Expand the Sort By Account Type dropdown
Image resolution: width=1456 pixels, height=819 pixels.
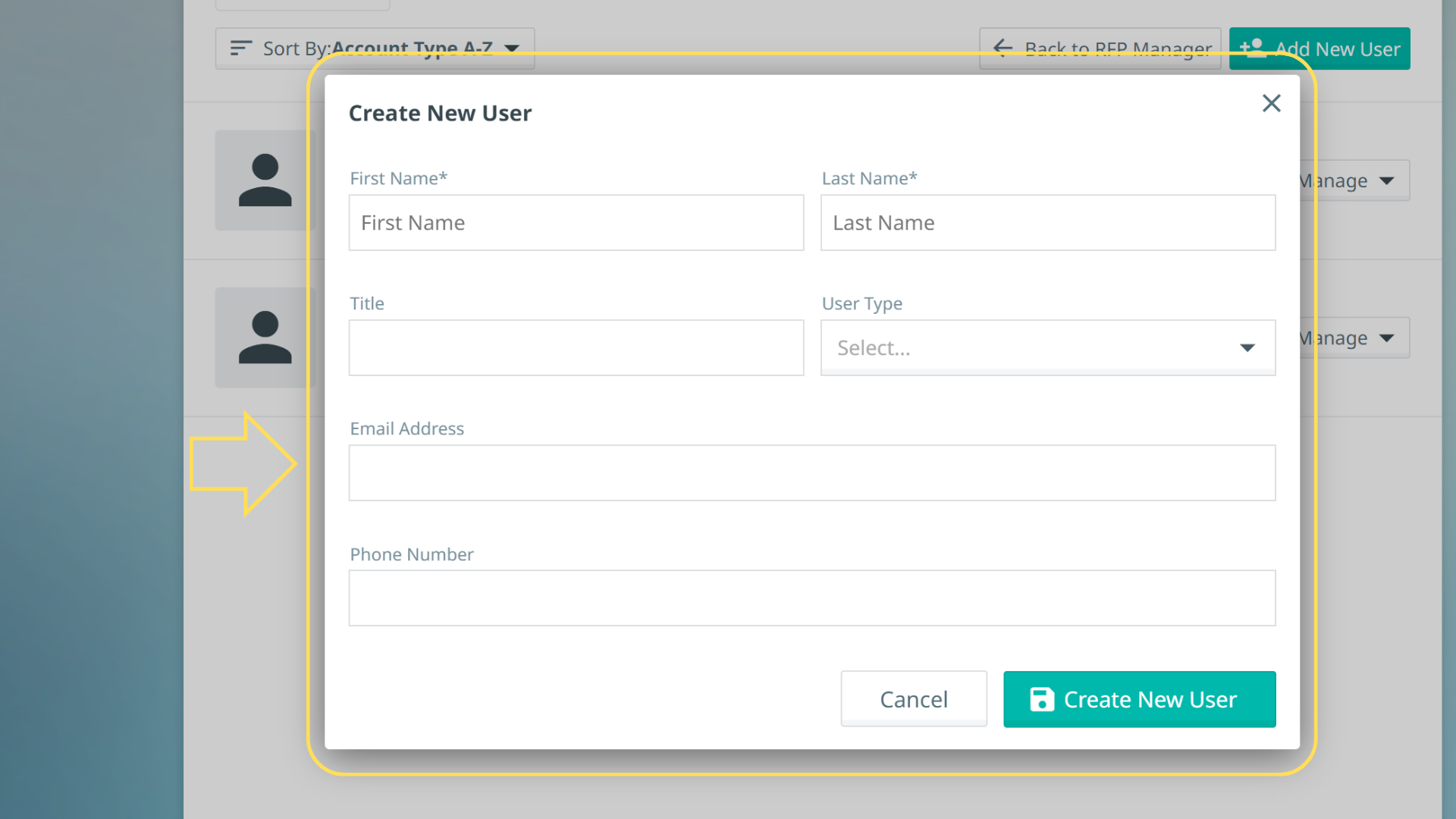[513, 48]
